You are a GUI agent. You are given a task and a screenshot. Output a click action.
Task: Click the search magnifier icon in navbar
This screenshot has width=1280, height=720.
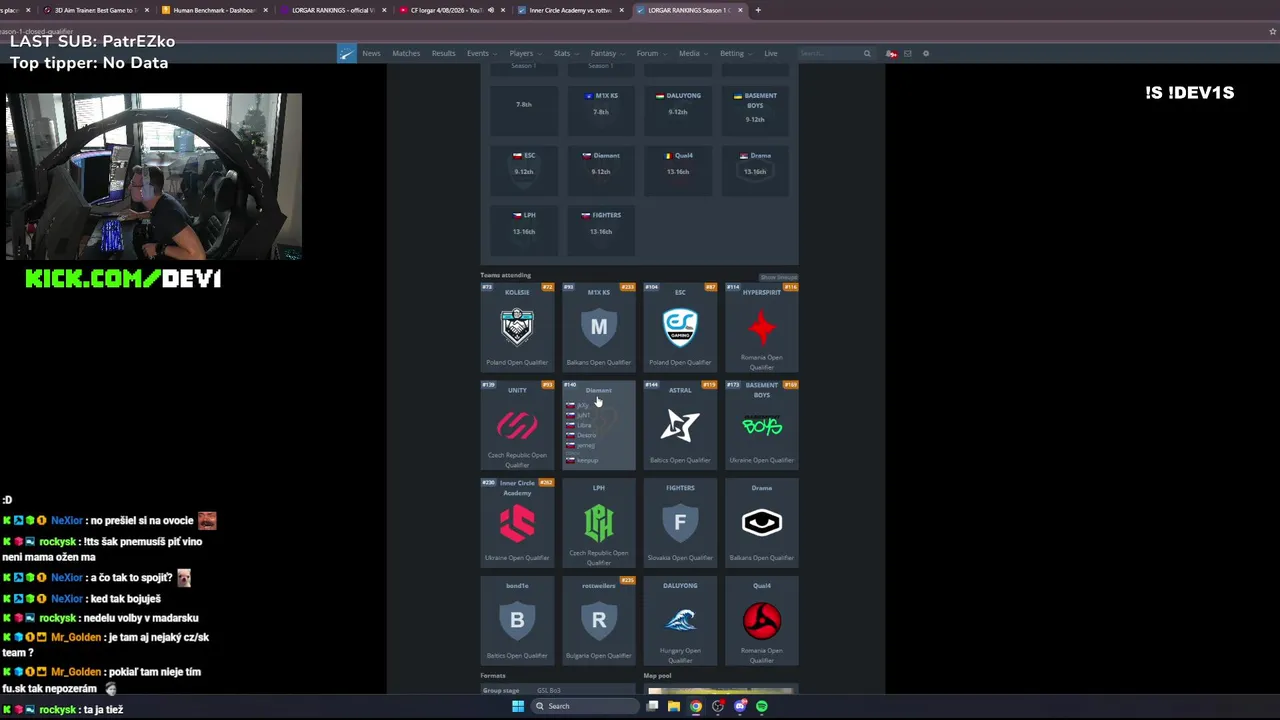(867, 53)
